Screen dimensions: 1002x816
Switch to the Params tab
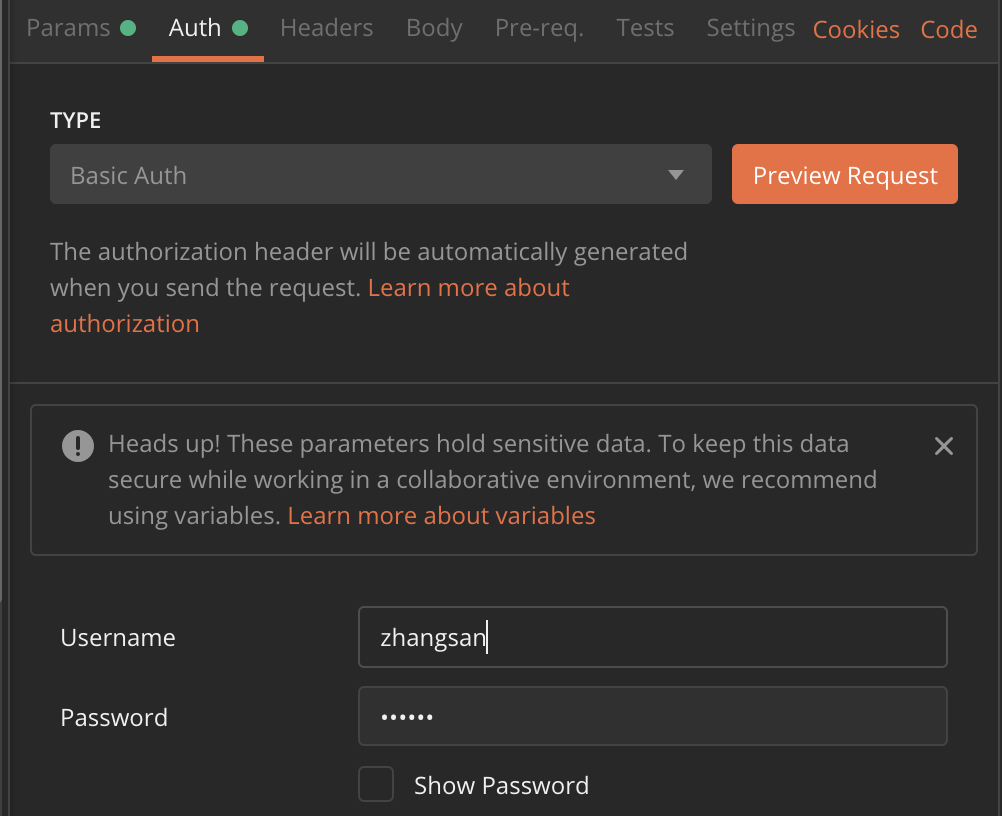[x=68, y=28]
